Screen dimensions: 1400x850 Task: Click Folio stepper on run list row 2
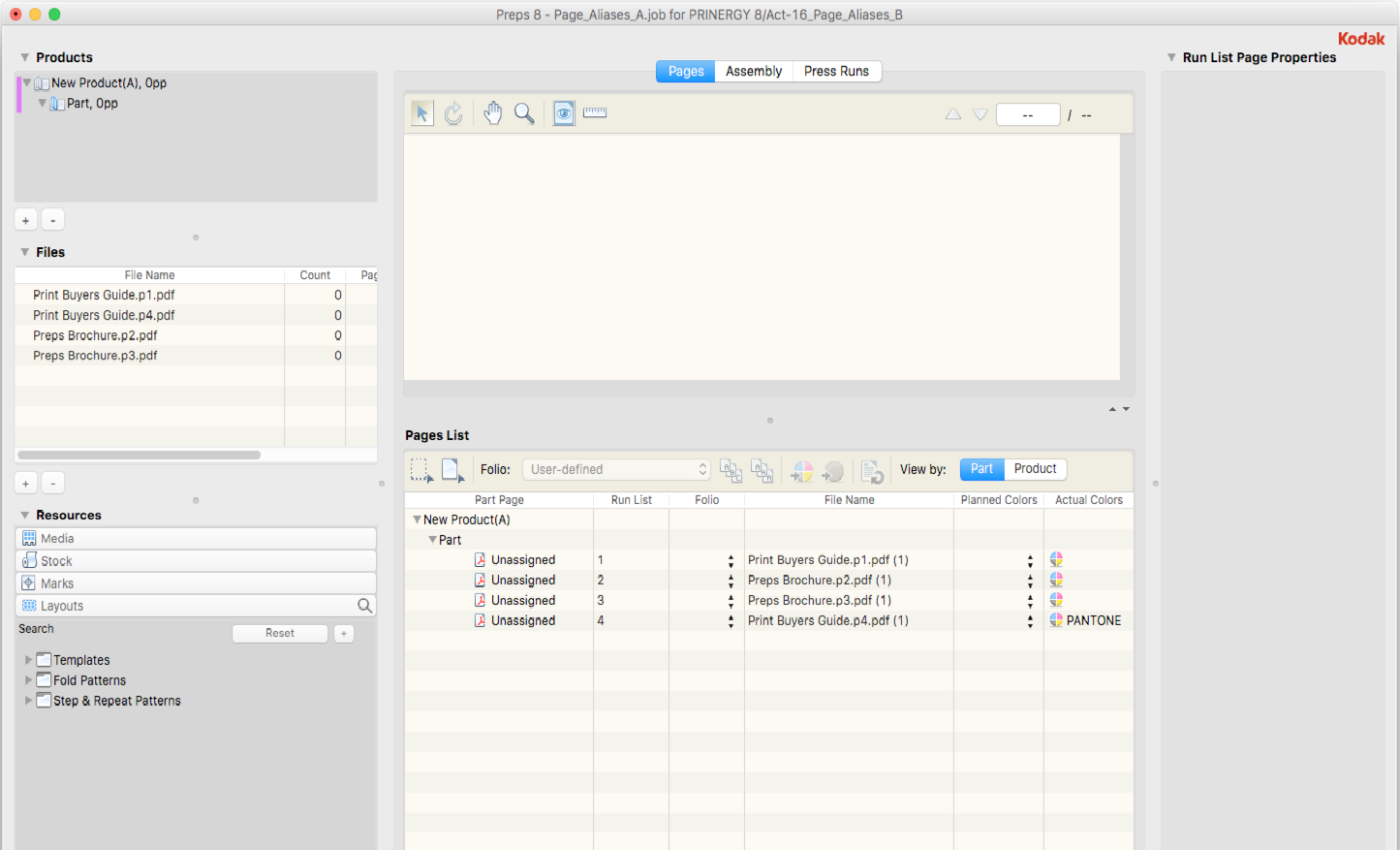[731, 582]
